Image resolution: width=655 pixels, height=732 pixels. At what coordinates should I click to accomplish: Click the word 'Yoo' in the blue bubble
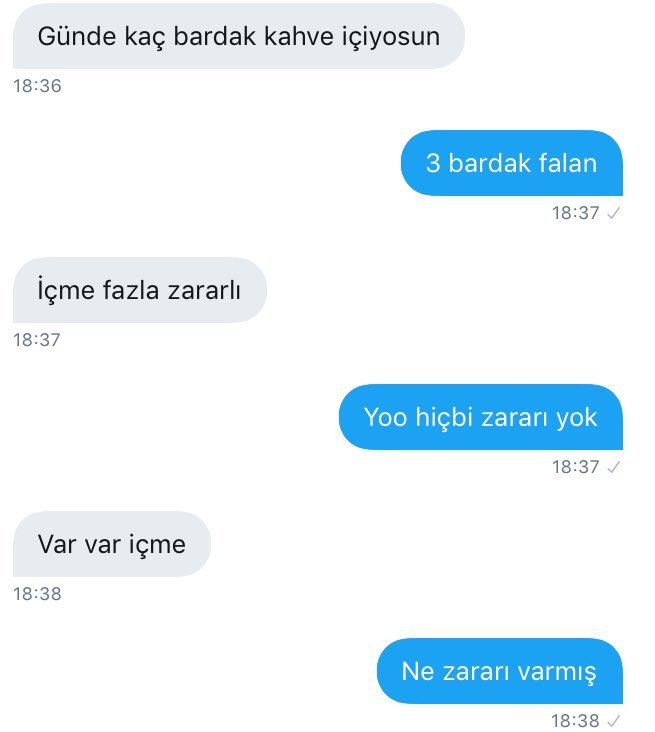click(x=386, y=417)
